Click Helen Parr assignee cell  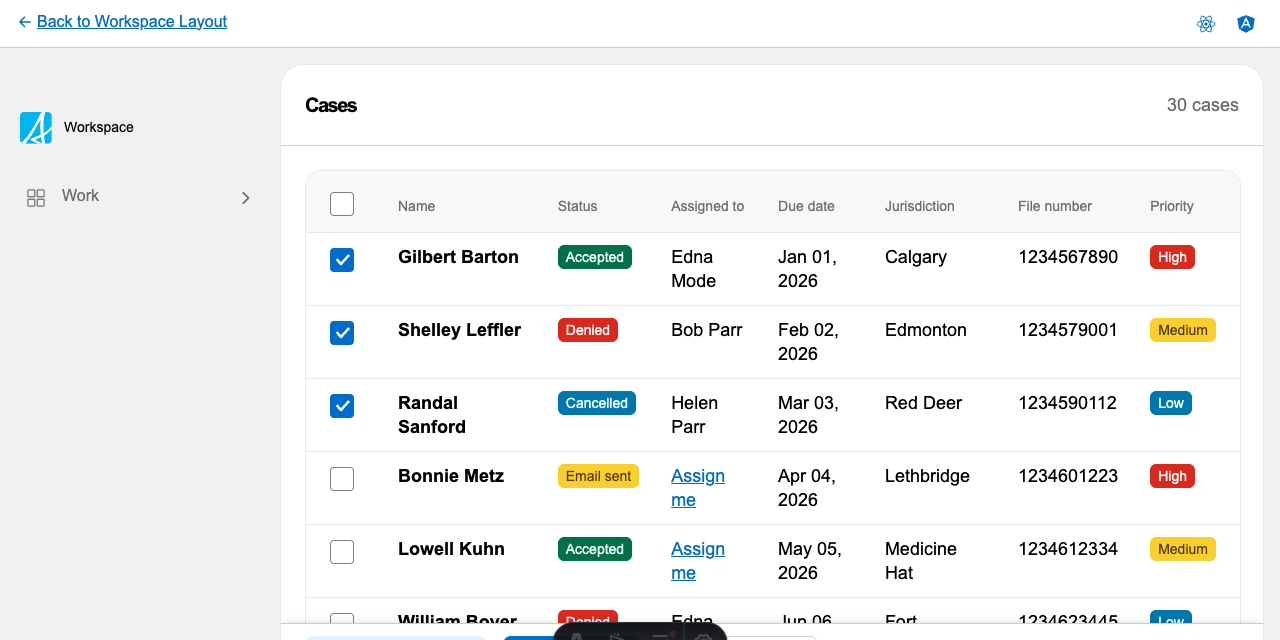[695, 415]
